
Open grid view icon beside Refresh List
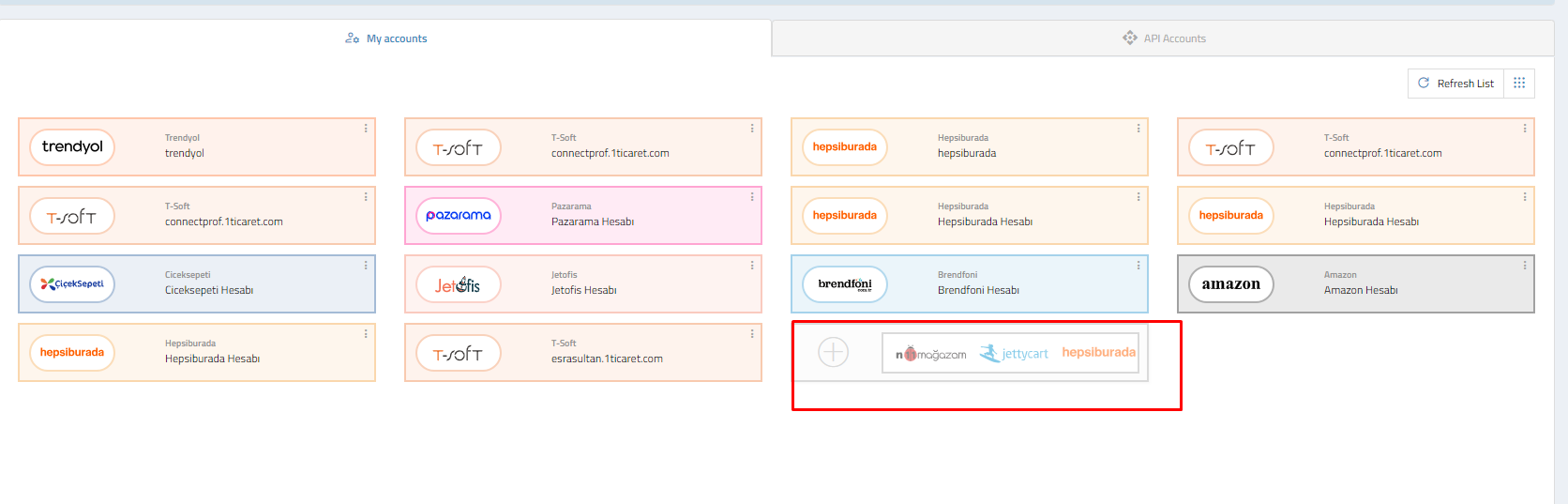(x=1519, y=84)
